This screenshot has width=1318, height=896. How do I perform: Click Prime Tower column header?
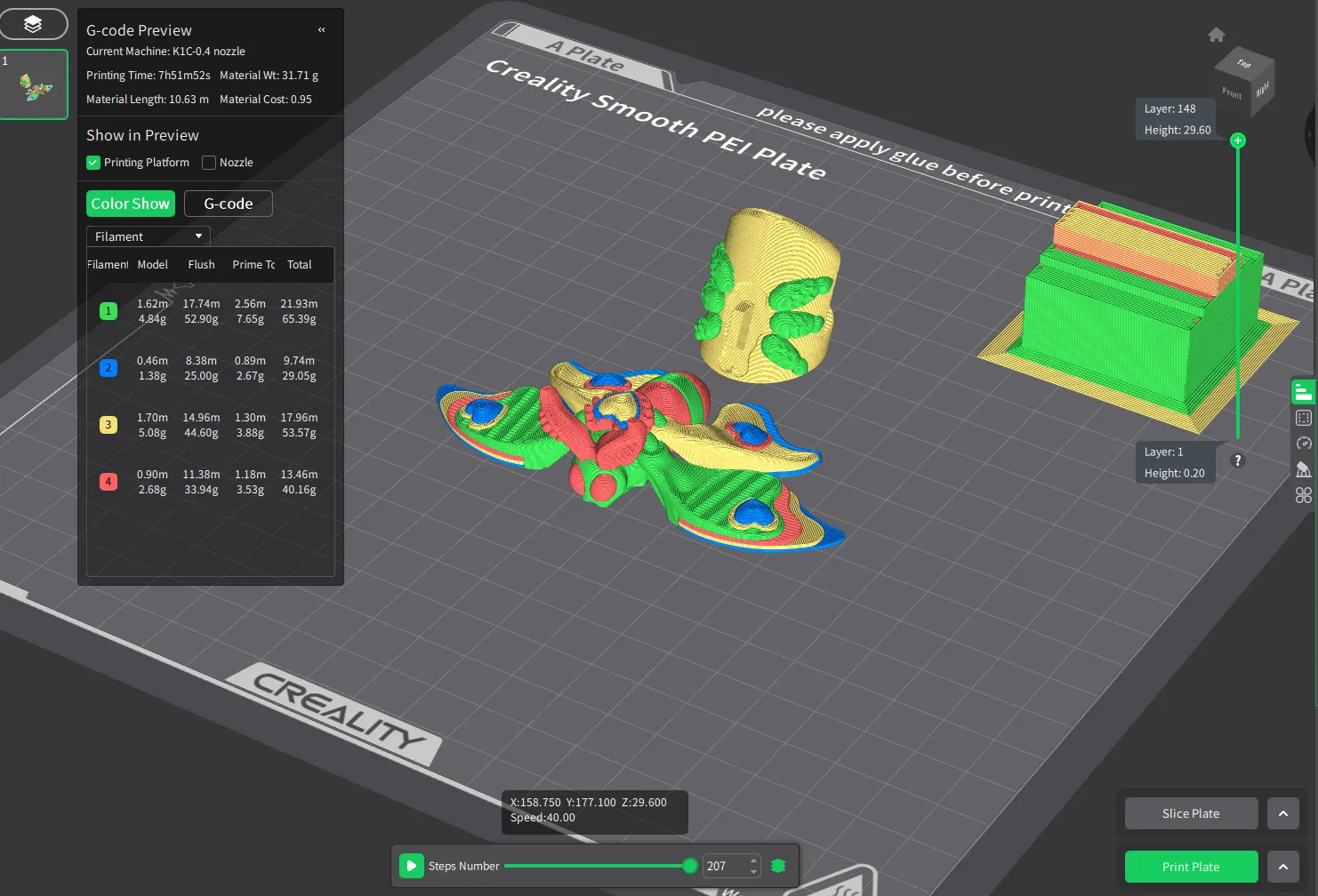(253, 265)
